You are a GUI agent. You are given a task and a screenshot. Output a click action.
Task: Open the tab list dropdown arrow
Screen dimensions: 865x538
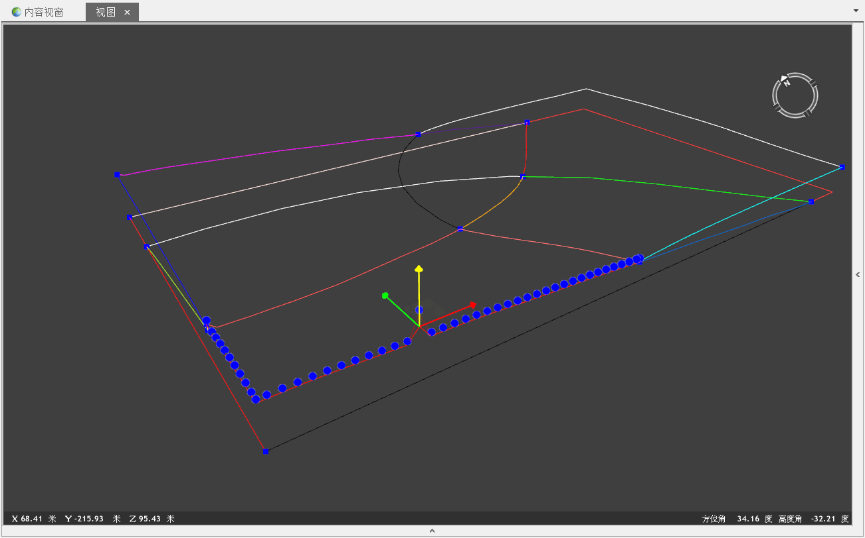pyautogui.click(x=856, y=10)
